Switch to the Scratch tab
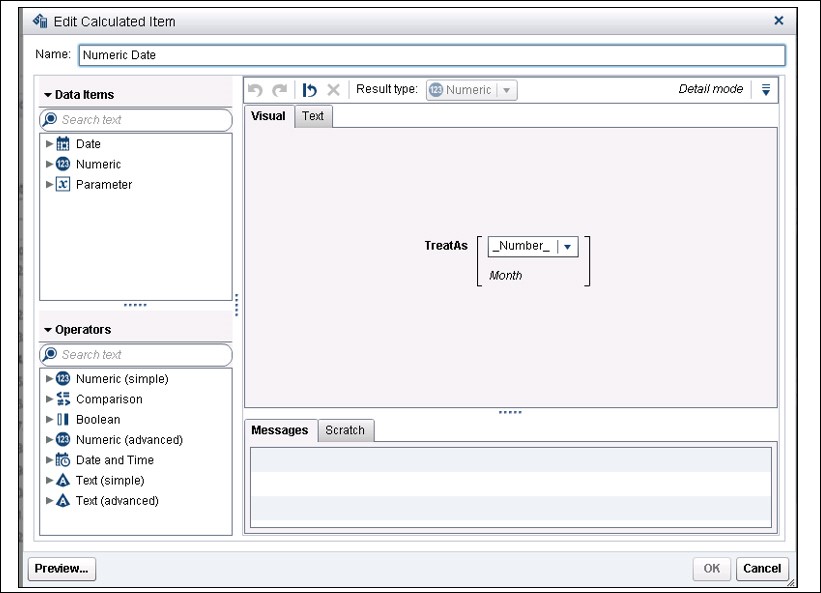Screen dimensions: 821x593 345,430
